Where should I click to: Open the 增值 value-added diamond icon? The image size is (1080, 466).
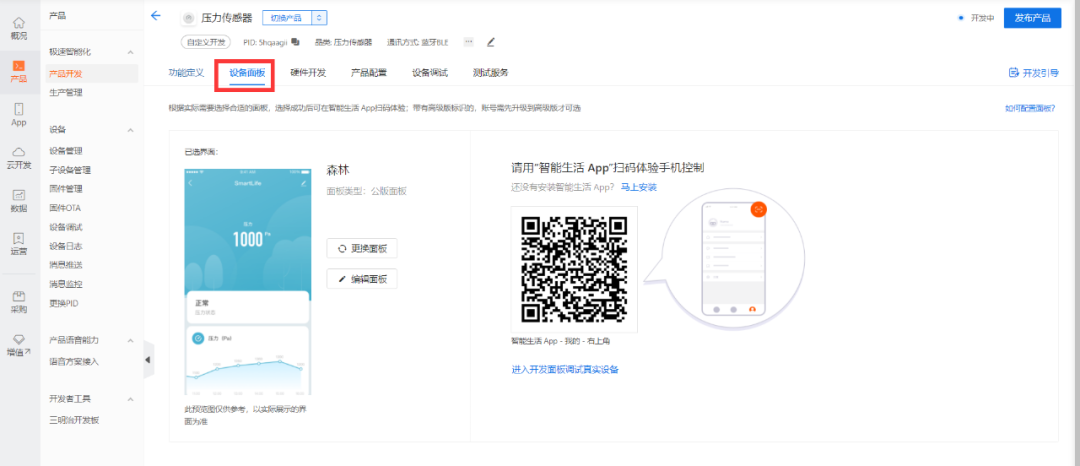coord(19,339)
